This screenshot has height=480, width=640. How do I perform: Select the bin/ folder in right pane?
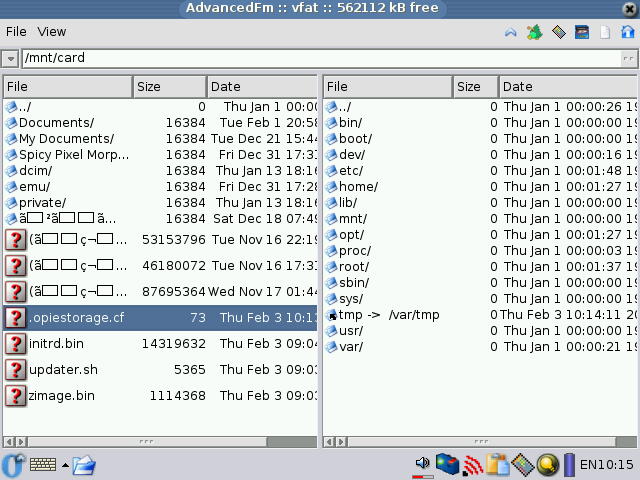tap(480, 122)
